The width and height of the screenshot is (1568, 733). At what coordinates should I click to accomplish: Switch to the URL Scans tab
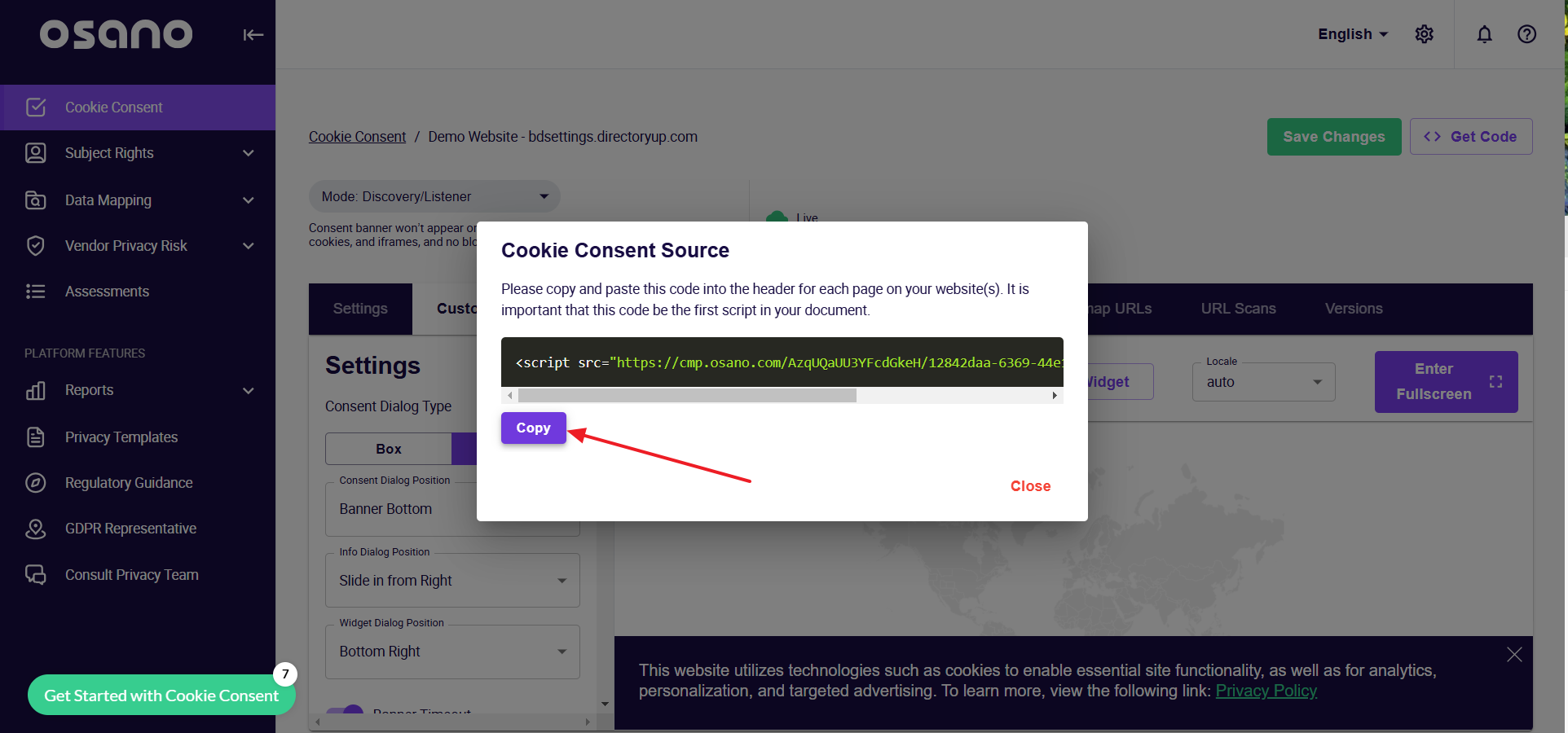[1238, 309]
